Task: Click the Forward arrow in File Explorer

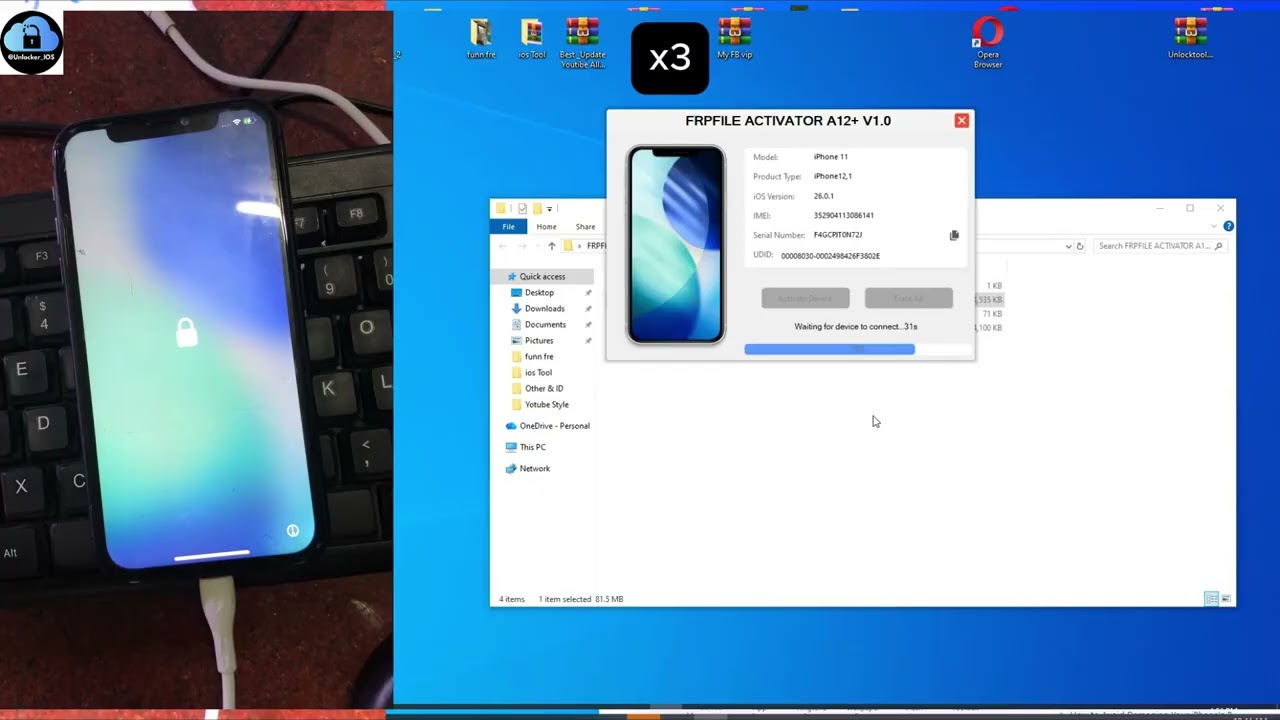Action: click(522, 246)
